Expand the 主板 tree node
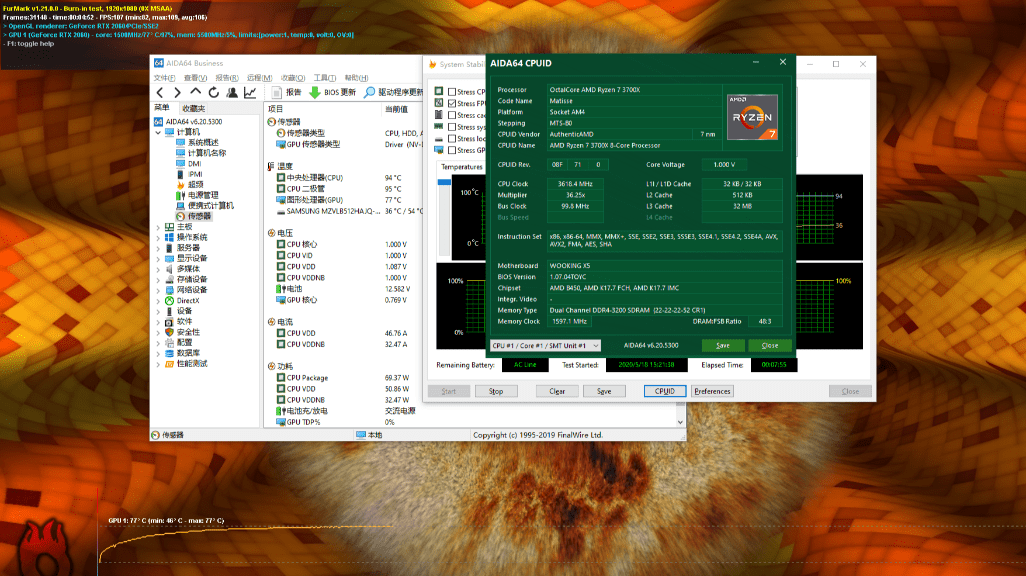This screenshot has width=1026, height=576. pyautogui.click(x=158, y=227)
